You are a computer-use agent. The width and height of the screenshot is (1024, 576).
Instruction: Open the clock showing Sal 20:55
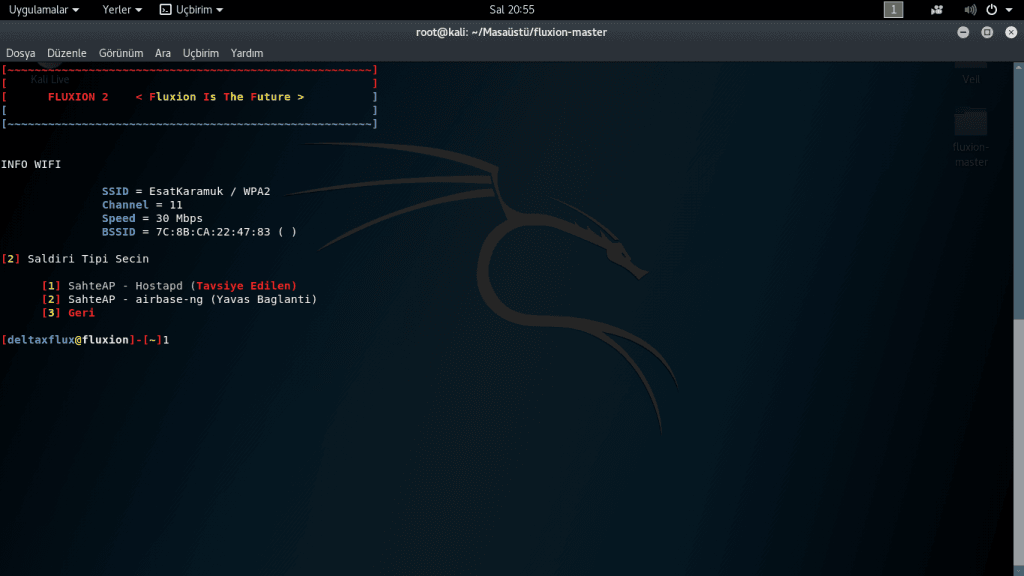click(511, 10)
